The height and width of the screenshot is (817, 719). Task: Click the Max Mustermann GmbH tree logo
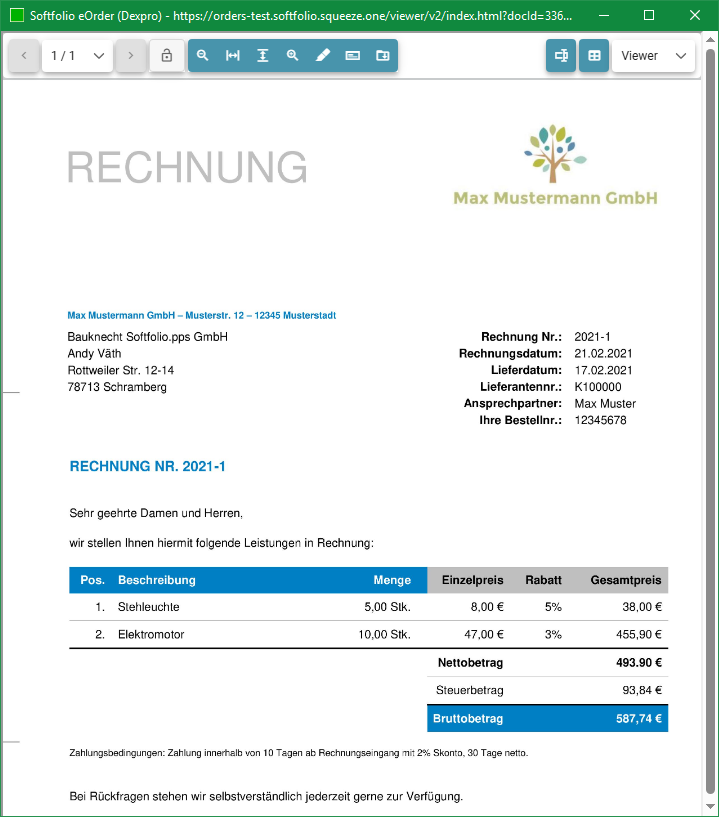pyautogui.click(x=556, y=152)
